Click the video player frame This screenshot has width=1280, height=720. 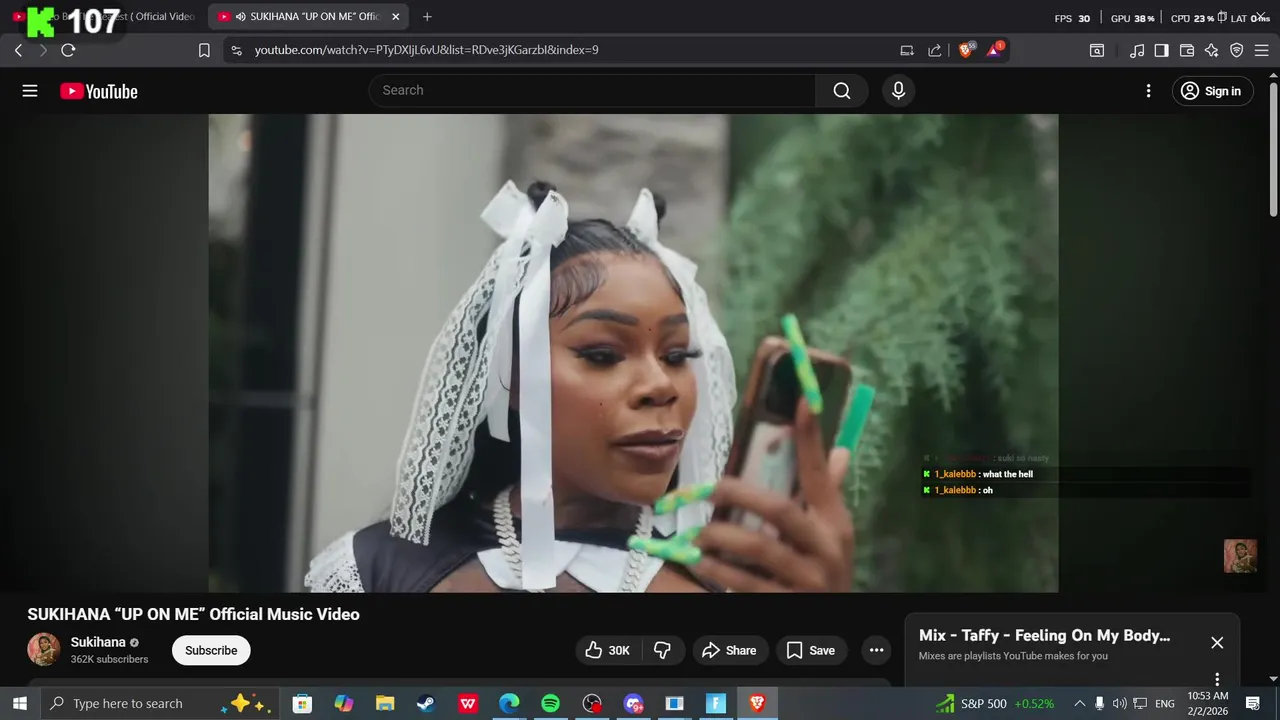pos(633,353)
